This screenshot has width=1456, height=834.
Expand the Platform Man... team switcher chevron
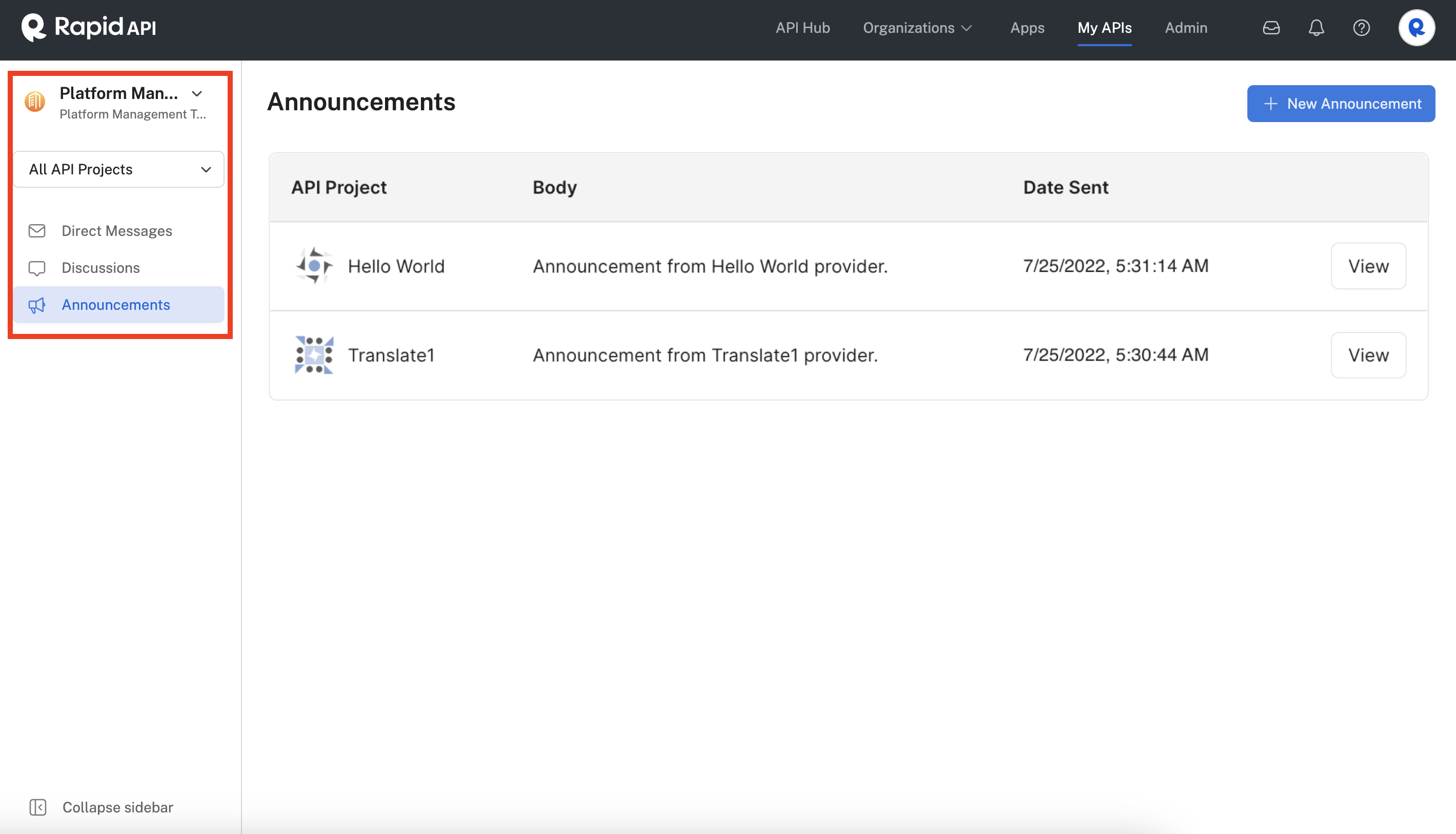pos(197,93)
